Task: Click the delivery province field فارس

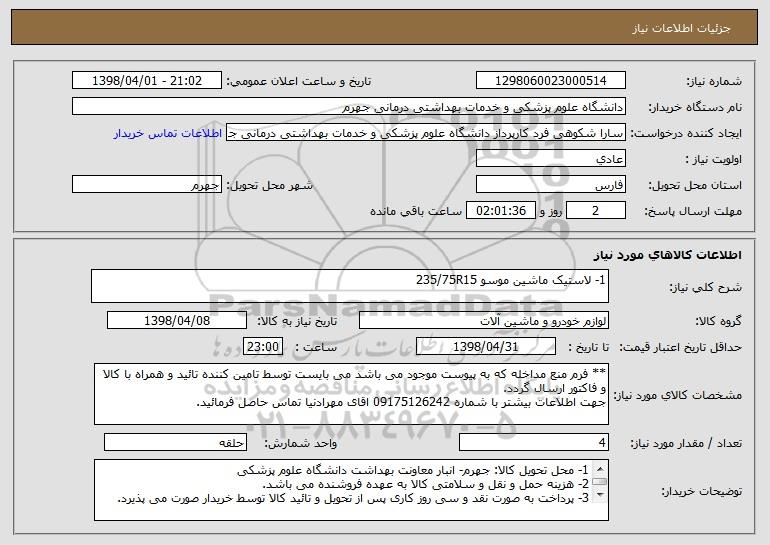Action: (550, 185)
